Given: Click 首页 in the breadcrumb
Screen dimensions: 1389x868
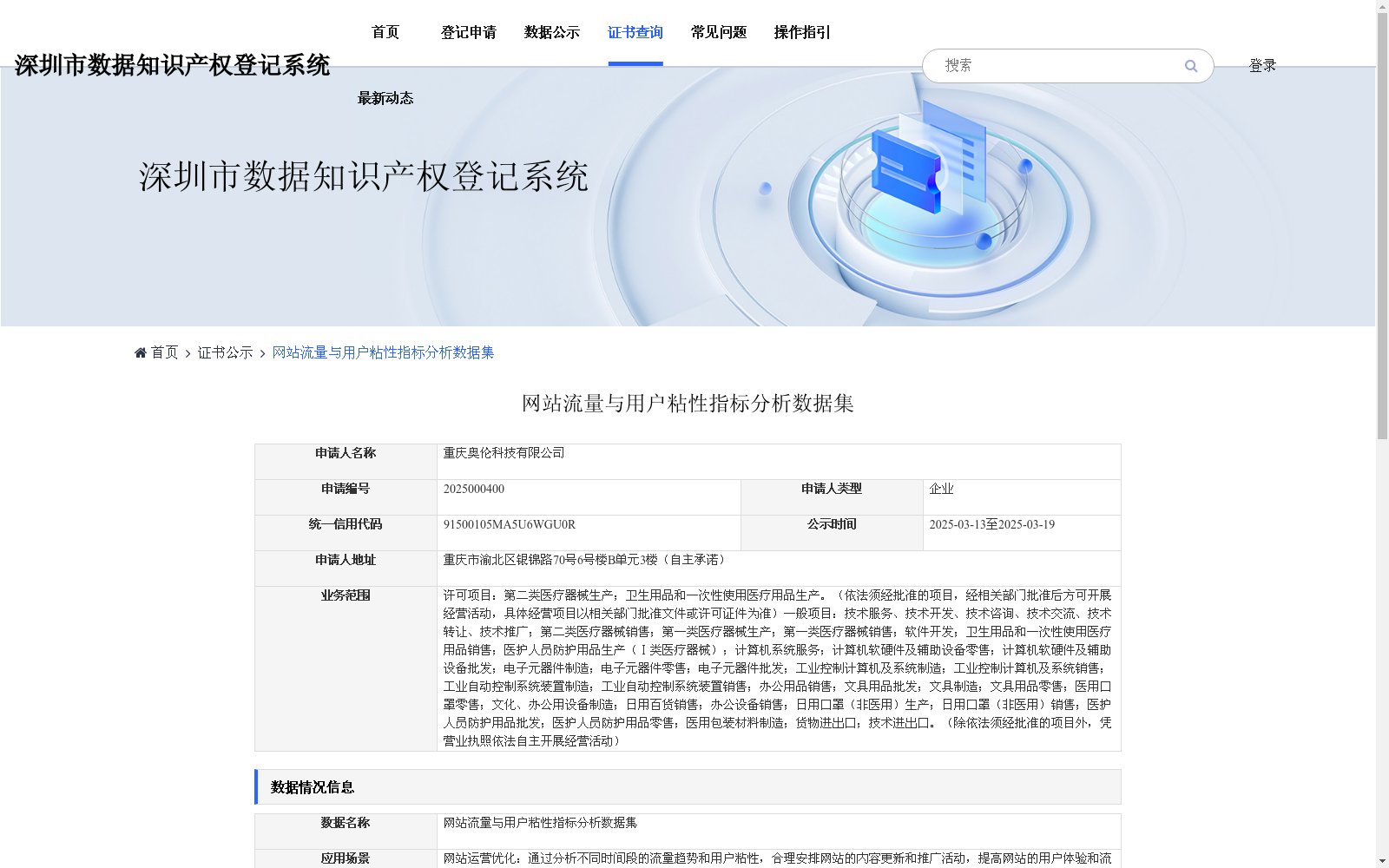Looking at the screenshot, I should [164, 352].
